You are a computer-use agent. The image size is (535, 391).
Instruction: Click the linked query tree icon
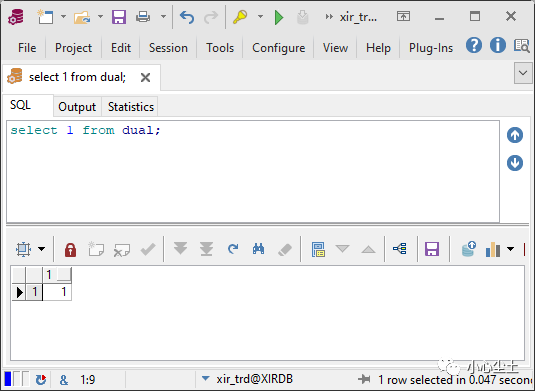click(400, 249)
